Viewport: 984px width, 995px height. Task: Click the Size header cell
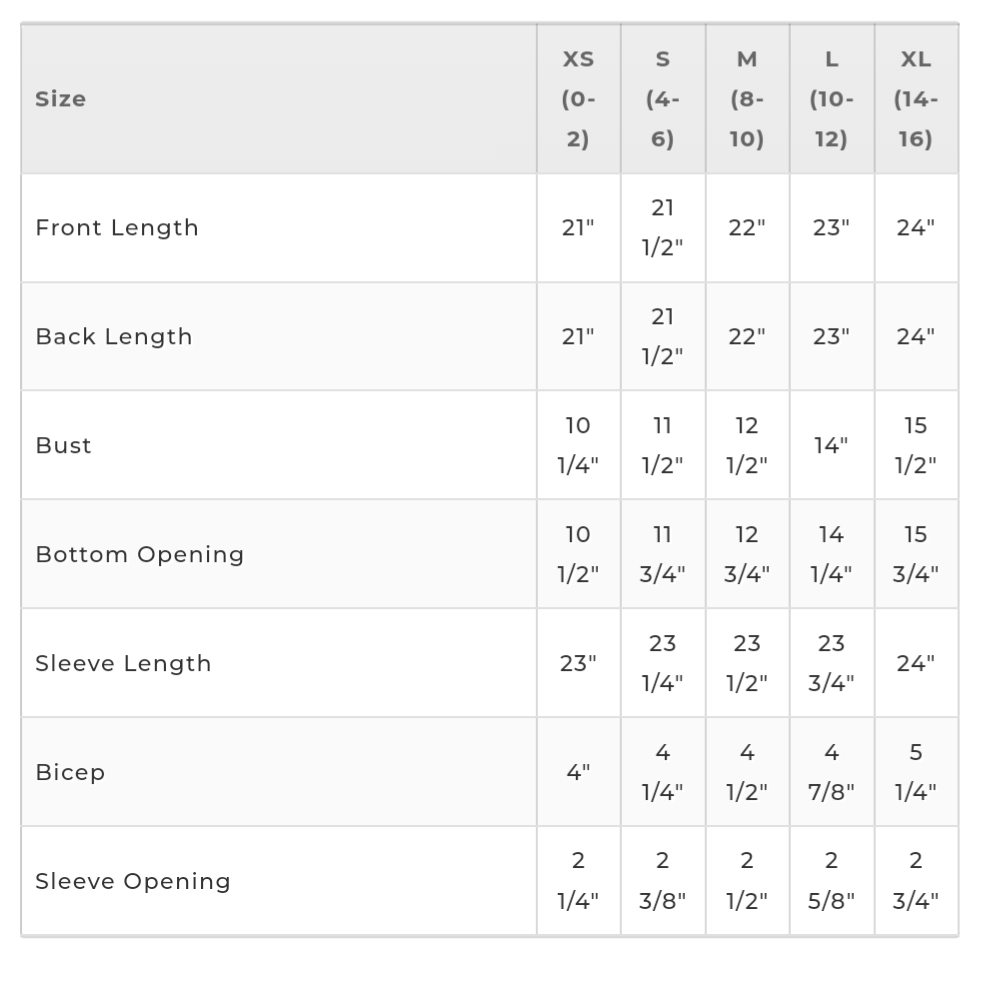tap(61, 99)
